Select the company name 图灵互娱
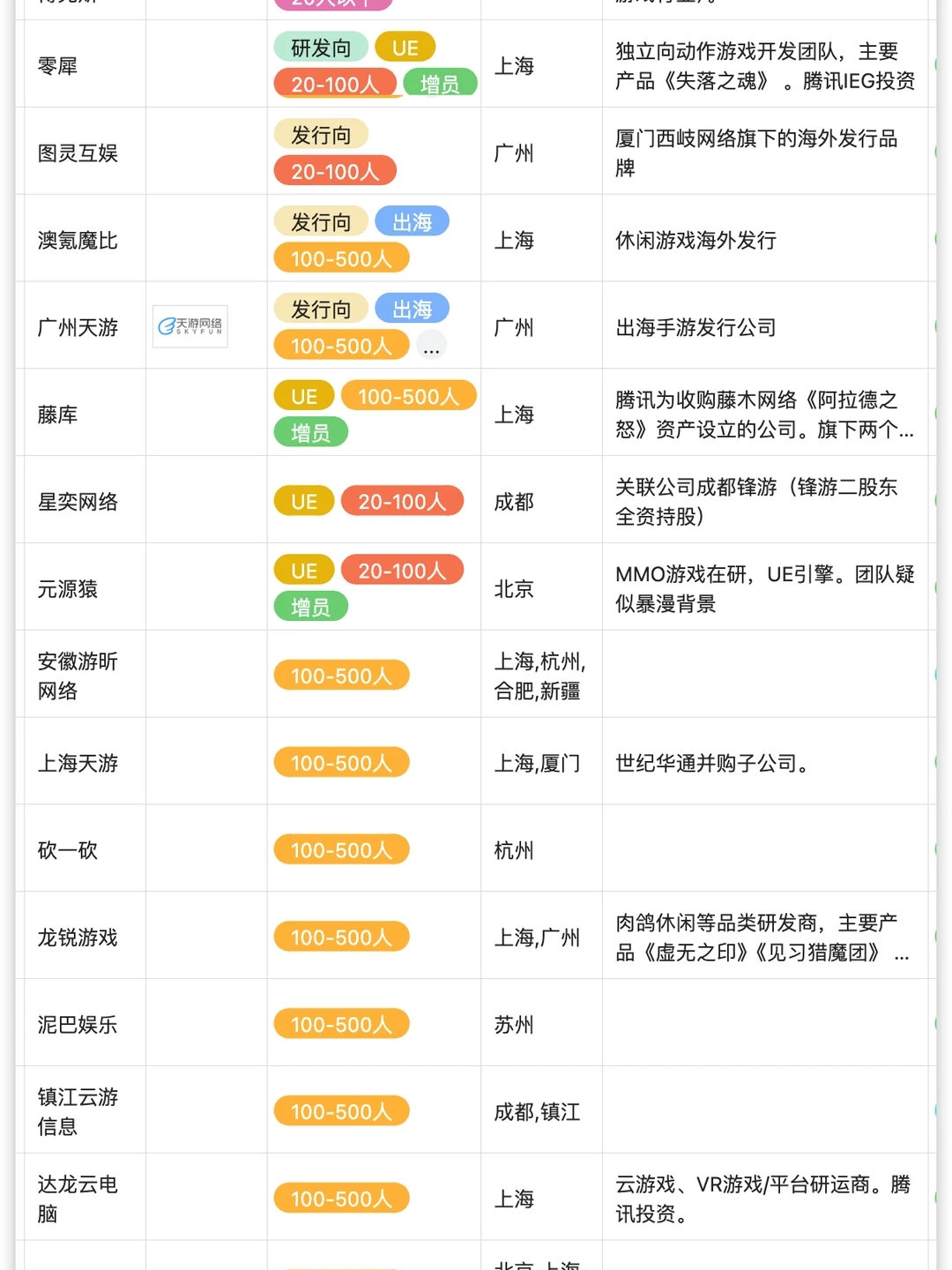The width and height of the screenshot is (952, 1270). click(78, 153)
